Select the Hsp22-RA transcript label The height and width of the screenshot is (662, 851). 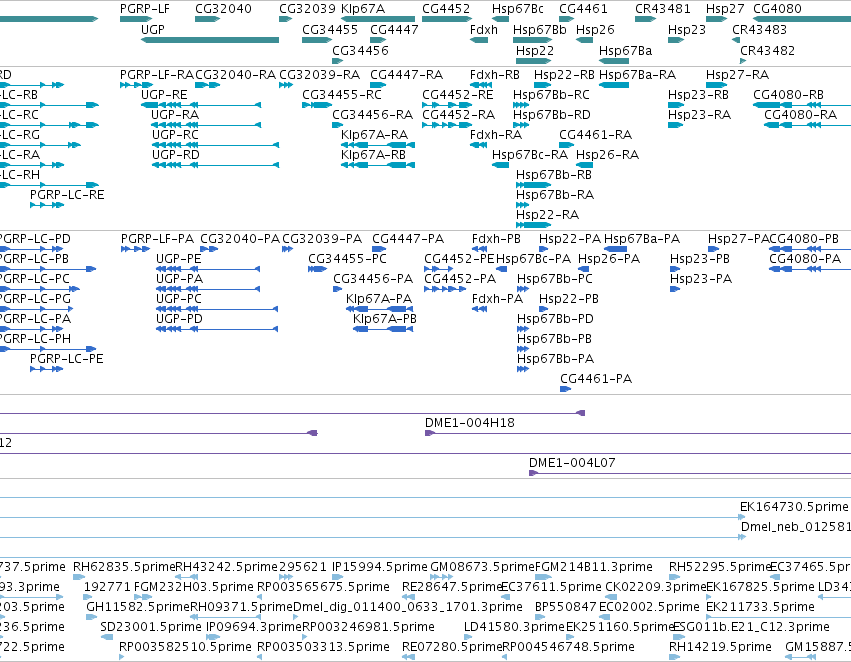(548, 215)
